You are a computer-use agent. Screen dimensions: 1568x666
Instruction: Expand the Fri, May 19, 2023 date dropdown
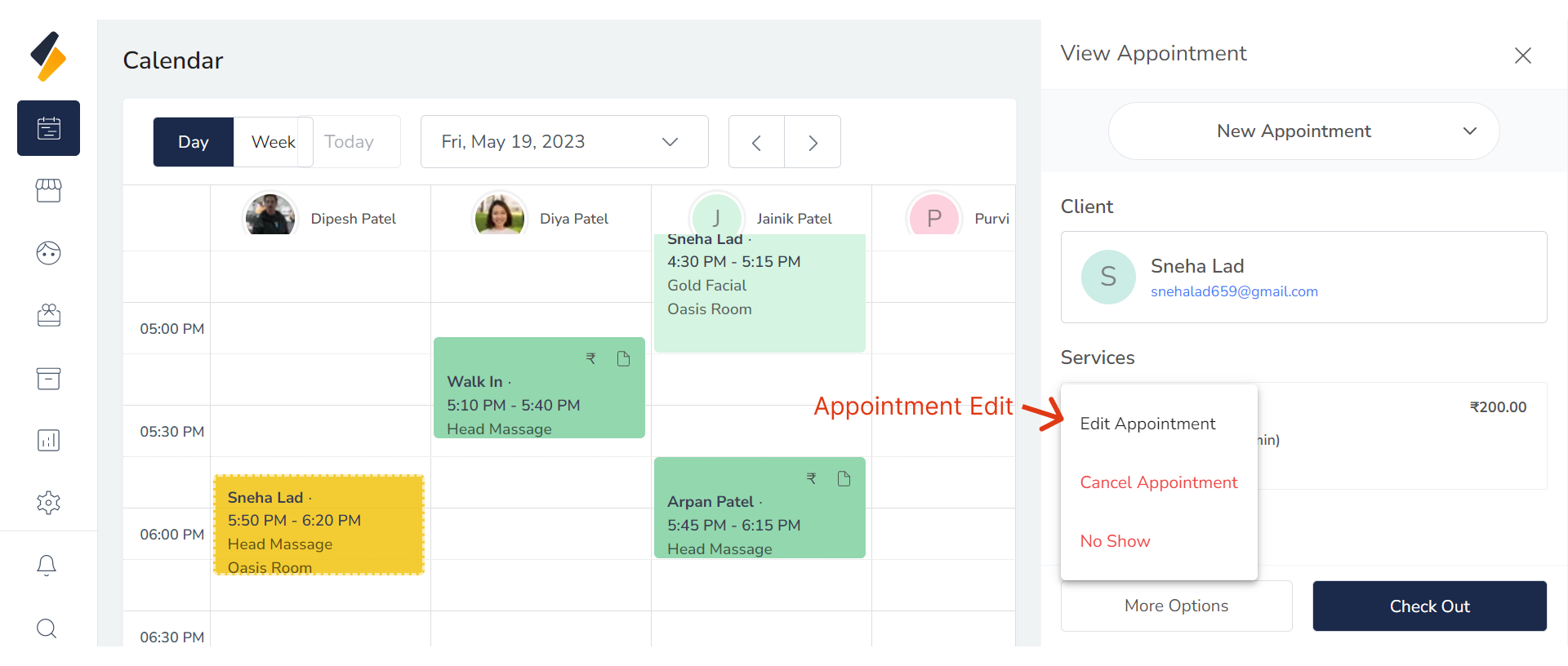(563, 142)
